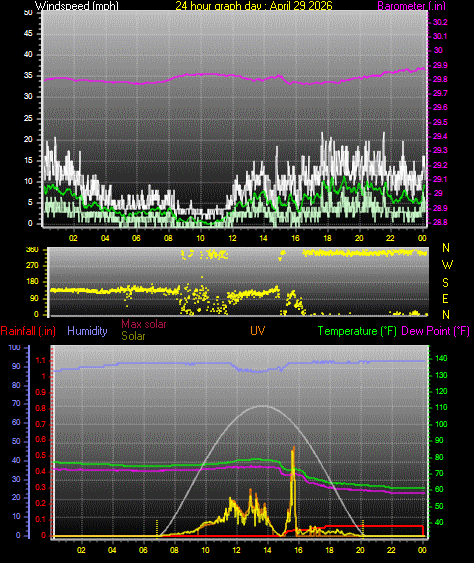
Task: Click the 18 hour marker on bottom graph
Action: pos(329,550)
